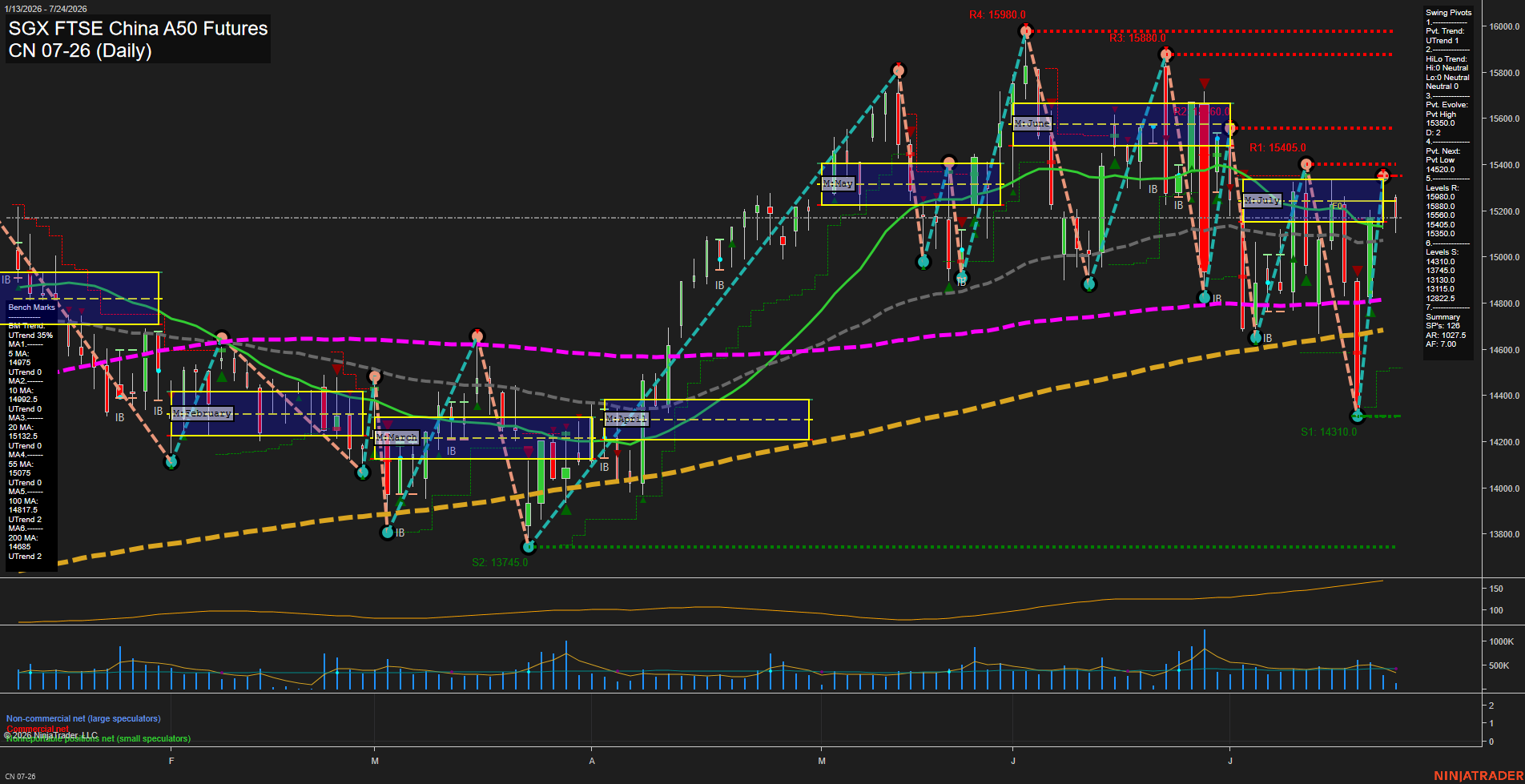Select the M:April monthly range label

[x=626, y=419]
